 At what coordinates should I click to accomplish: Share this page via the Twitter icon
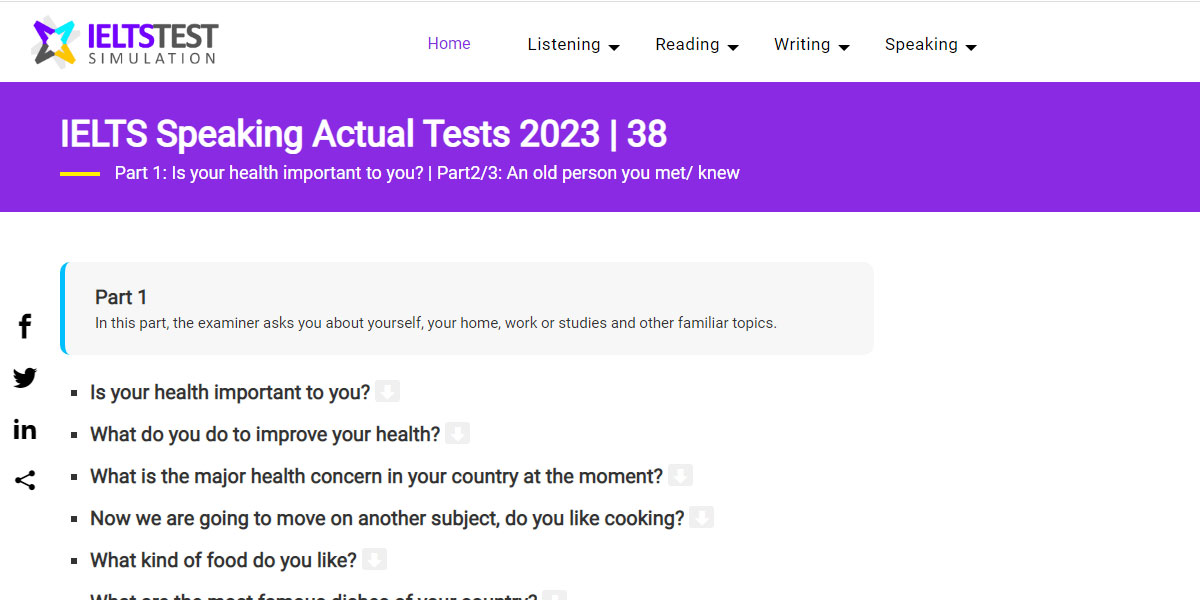[x=24, y=377]
